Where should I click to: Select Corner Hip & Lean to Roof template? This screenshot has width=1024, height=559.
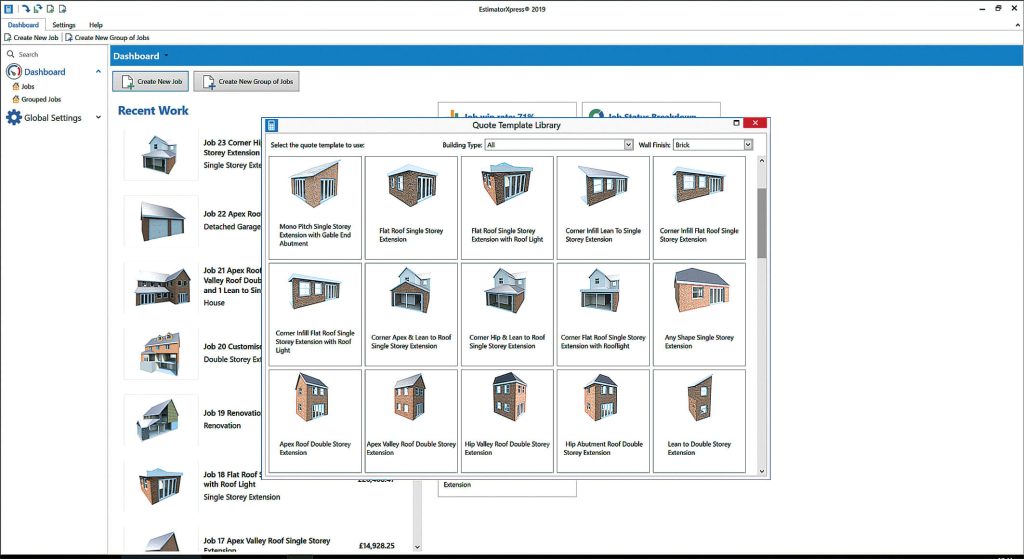coord(507,314)
